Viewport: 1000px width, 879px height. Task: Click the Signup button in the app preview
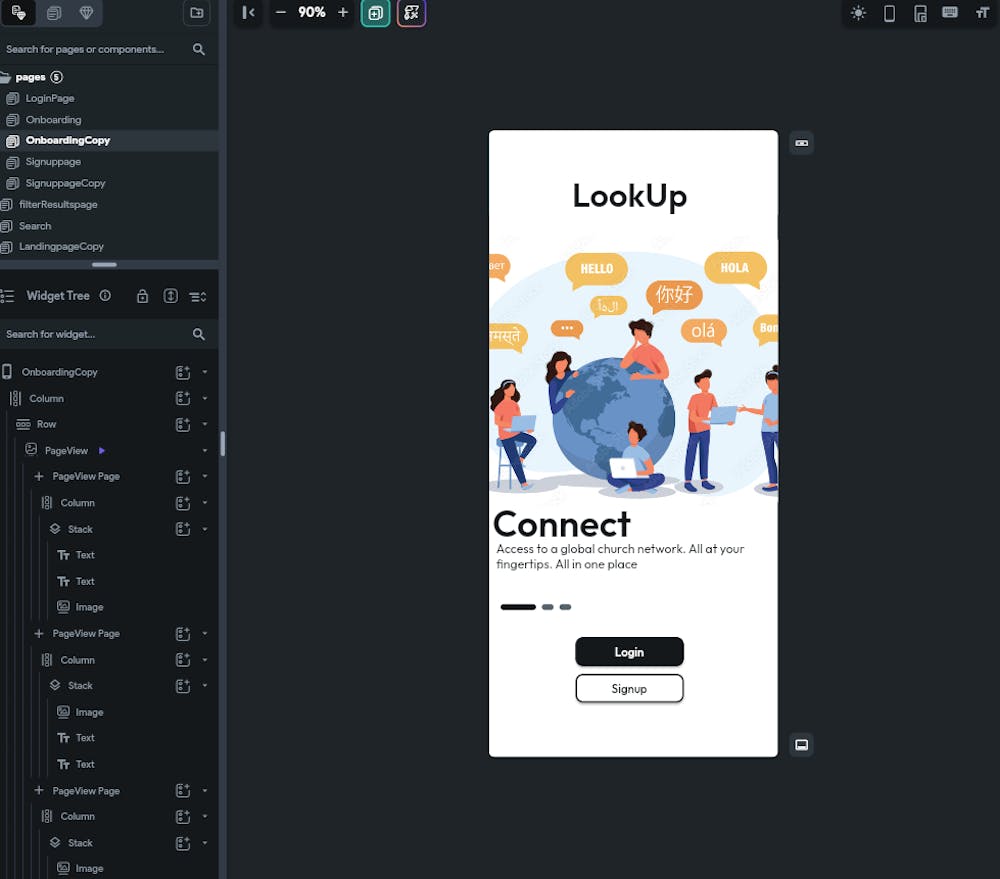coord(629,689)
